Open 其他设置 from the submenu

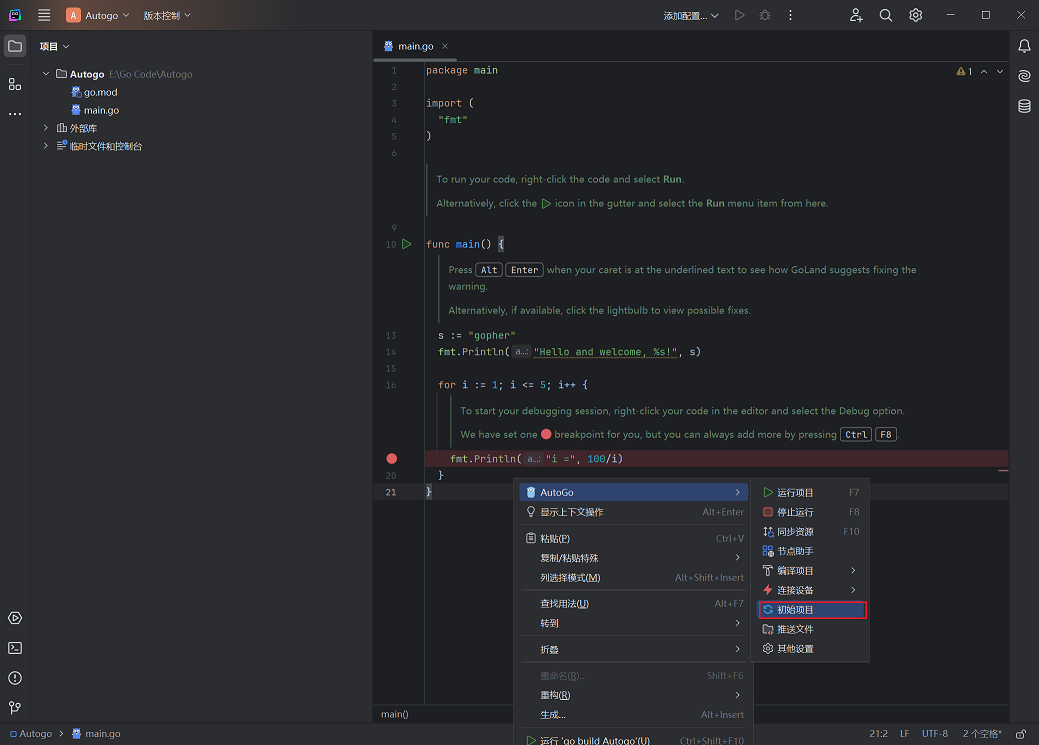click(x=810, y=649)
